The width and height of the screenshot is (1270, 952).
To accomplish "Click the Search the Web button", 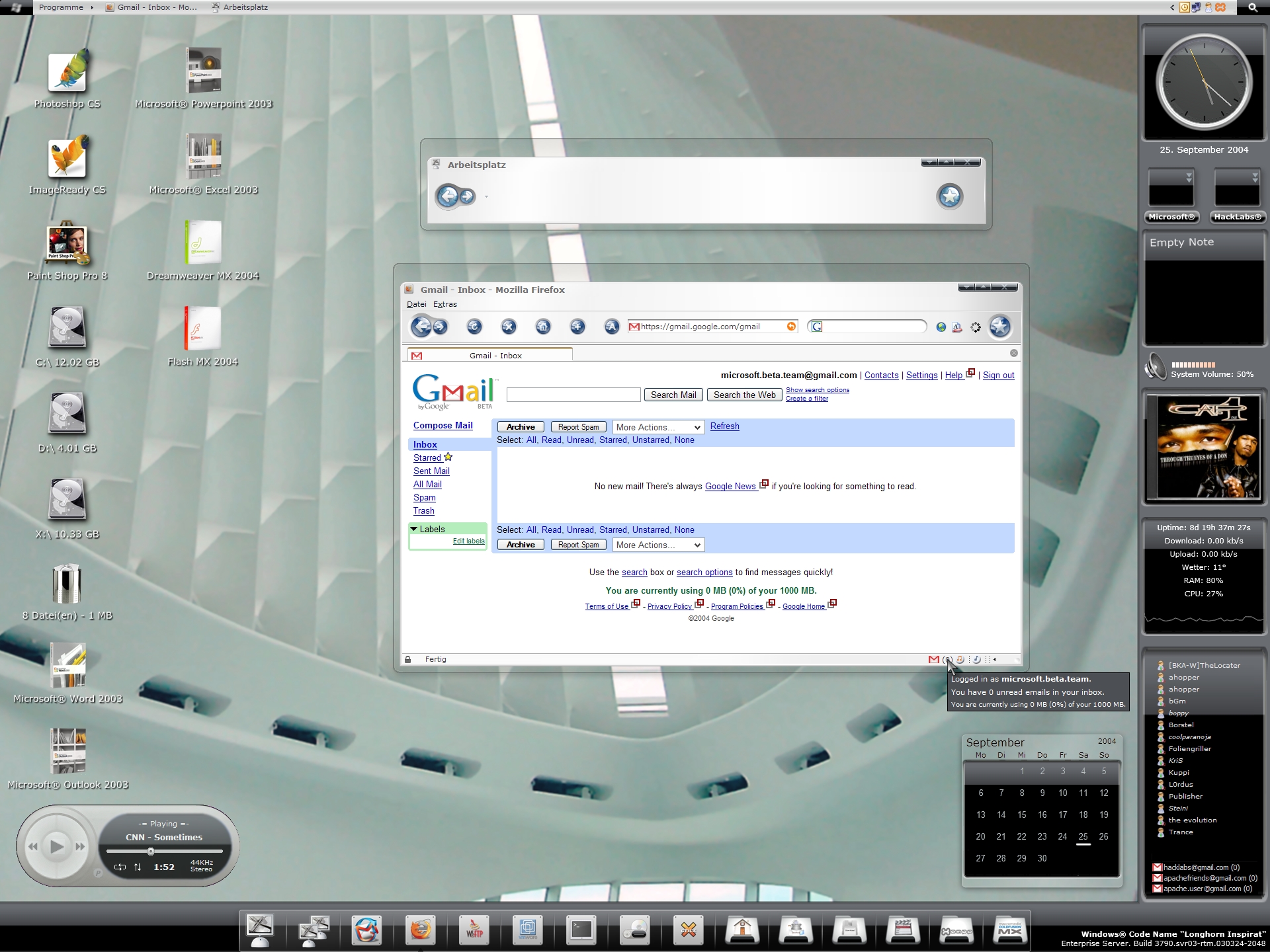I will pos(745,395).
